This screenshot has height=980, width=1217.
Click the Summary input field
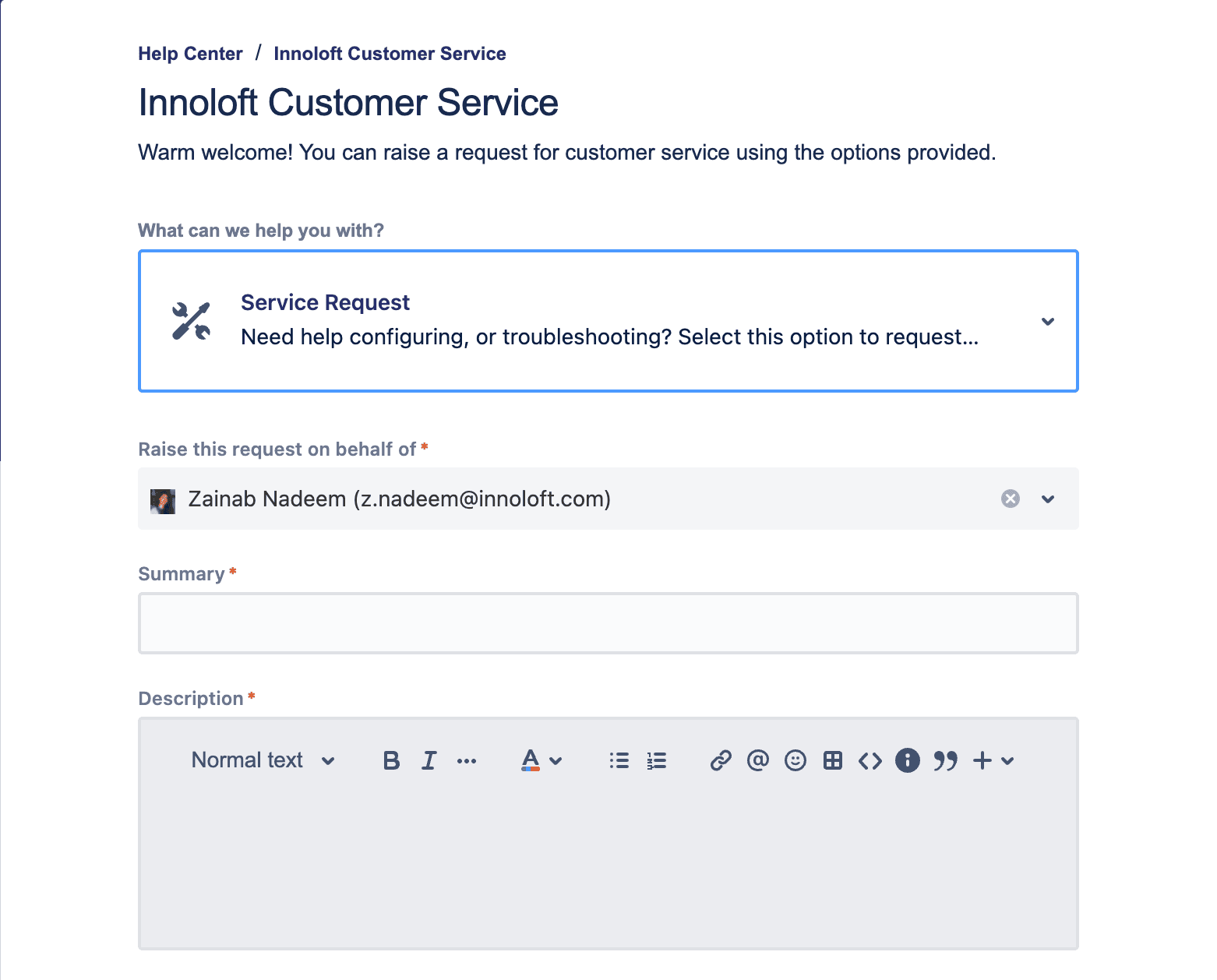pyautogui.click(x=608, y=623)
